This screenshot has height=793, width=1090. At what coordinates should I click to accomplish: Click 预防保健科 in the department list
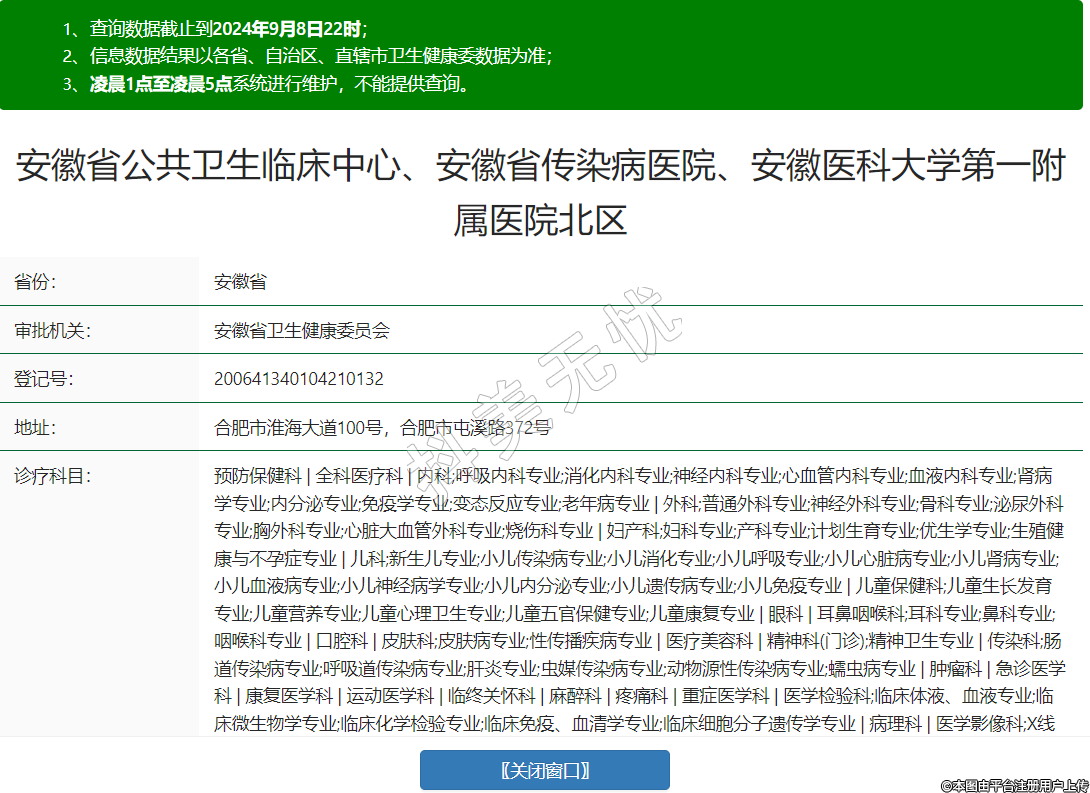pyautogui.click(x=257, y=476)
